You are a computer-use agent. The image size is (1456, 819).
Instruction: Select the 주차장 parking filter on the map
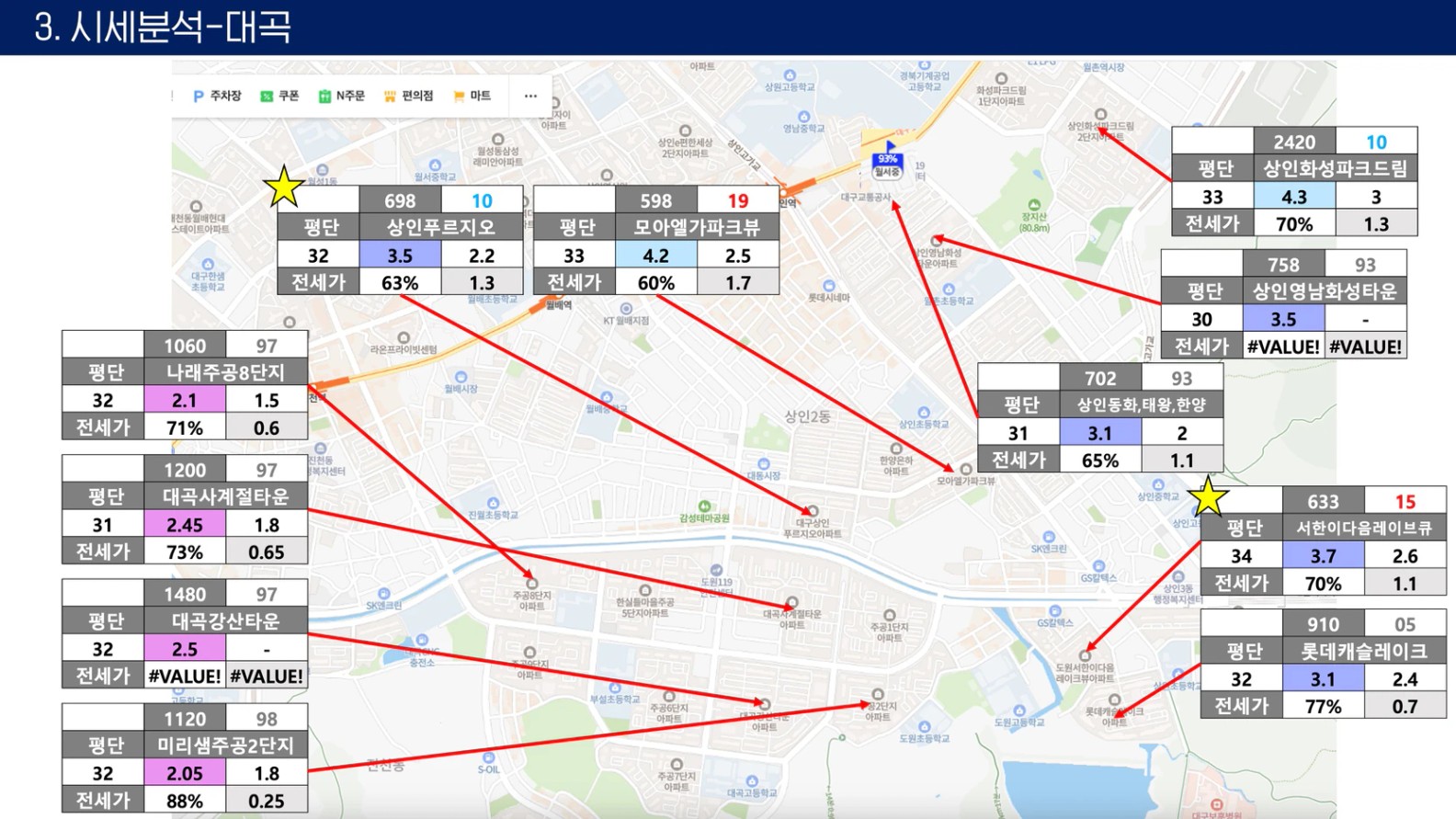[217, 96]
